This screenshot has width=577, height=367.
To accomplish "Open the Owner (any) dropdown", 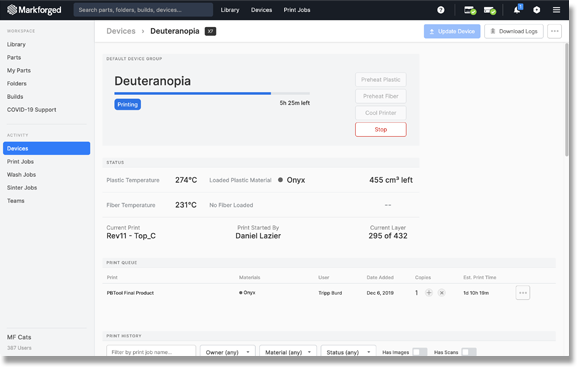I will [227, 352].
